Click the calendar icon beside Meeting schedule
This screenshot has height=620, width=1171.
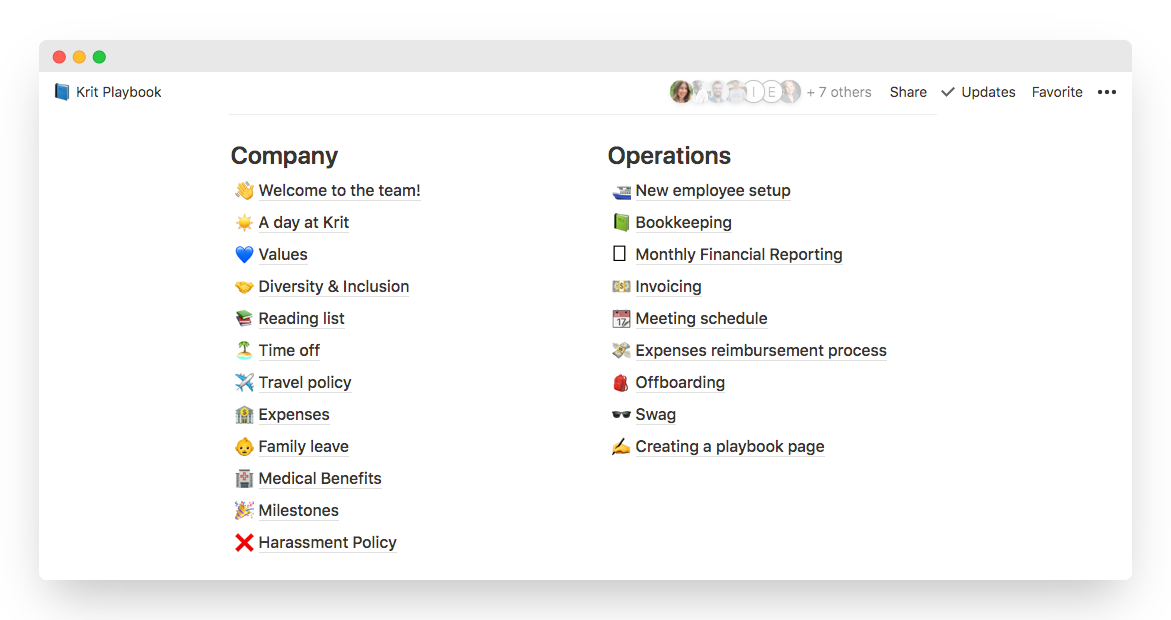(x=621, y=319)
